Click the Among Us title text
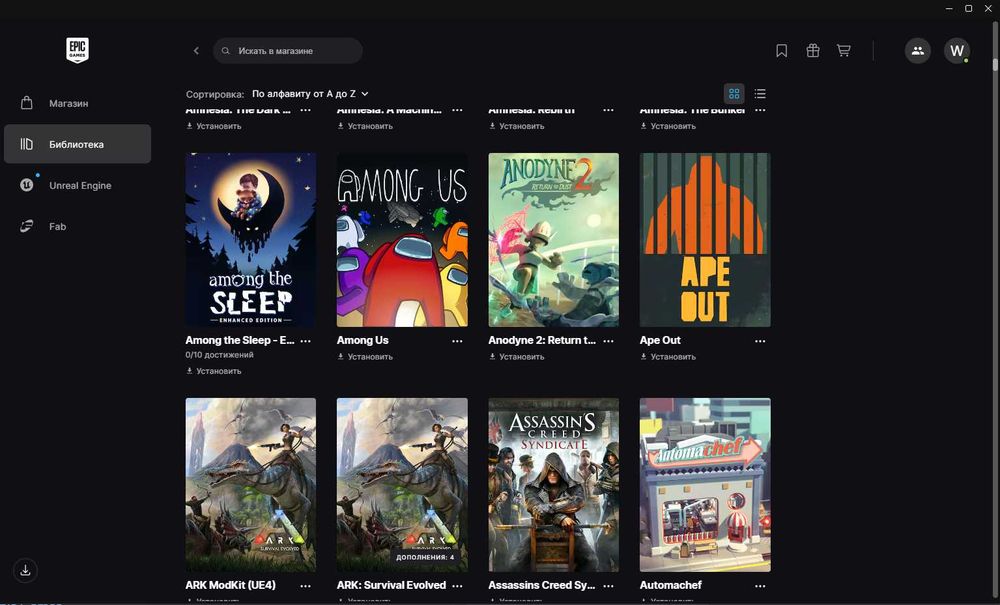The height and width of the screenshot is (605, 1000). point(362,340)
